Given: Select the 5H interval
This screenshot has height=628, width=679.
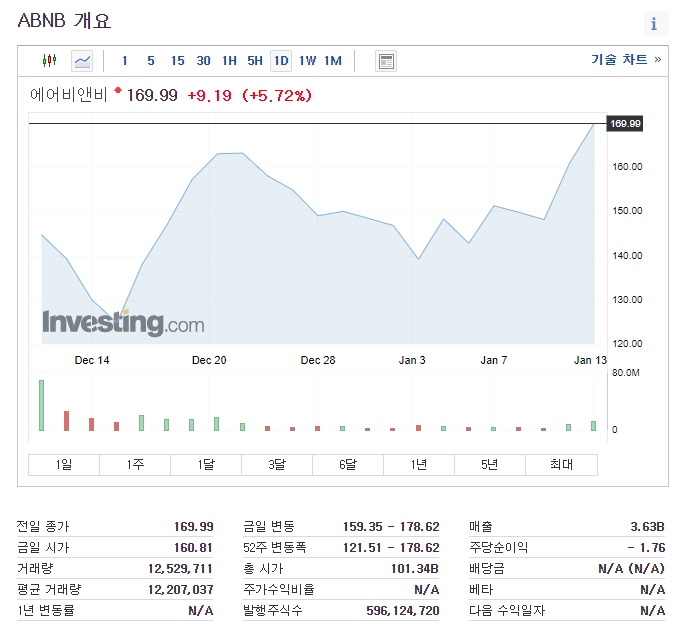Looking at the screenshot, I should pos(255,61).
